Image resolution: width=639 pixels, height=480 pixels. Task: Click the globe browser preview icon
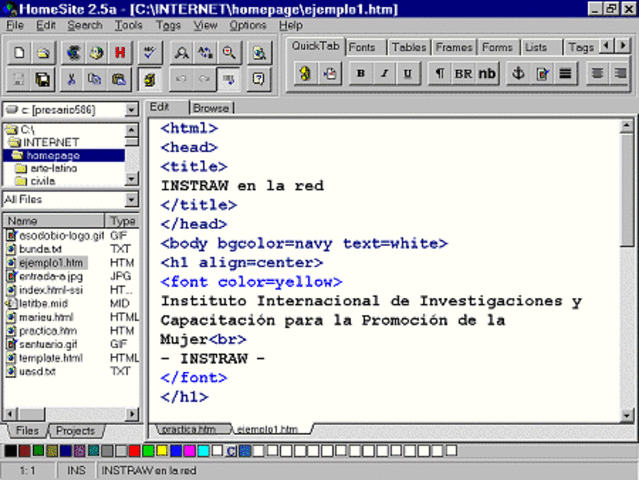(x=97, y=53)
